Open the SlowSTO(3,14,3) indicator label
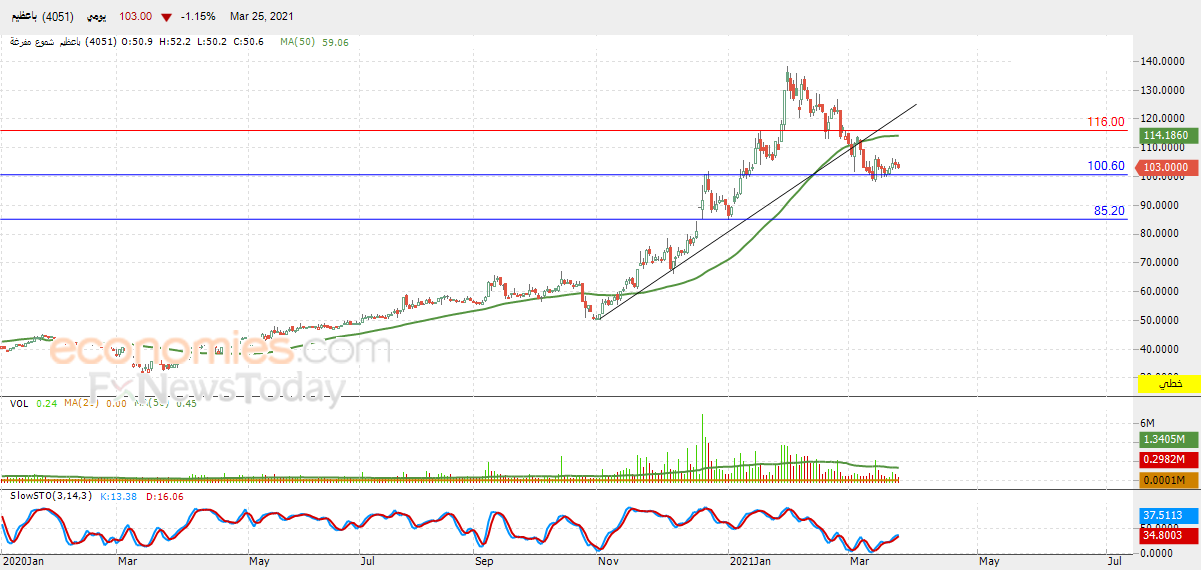 (50, 495)
